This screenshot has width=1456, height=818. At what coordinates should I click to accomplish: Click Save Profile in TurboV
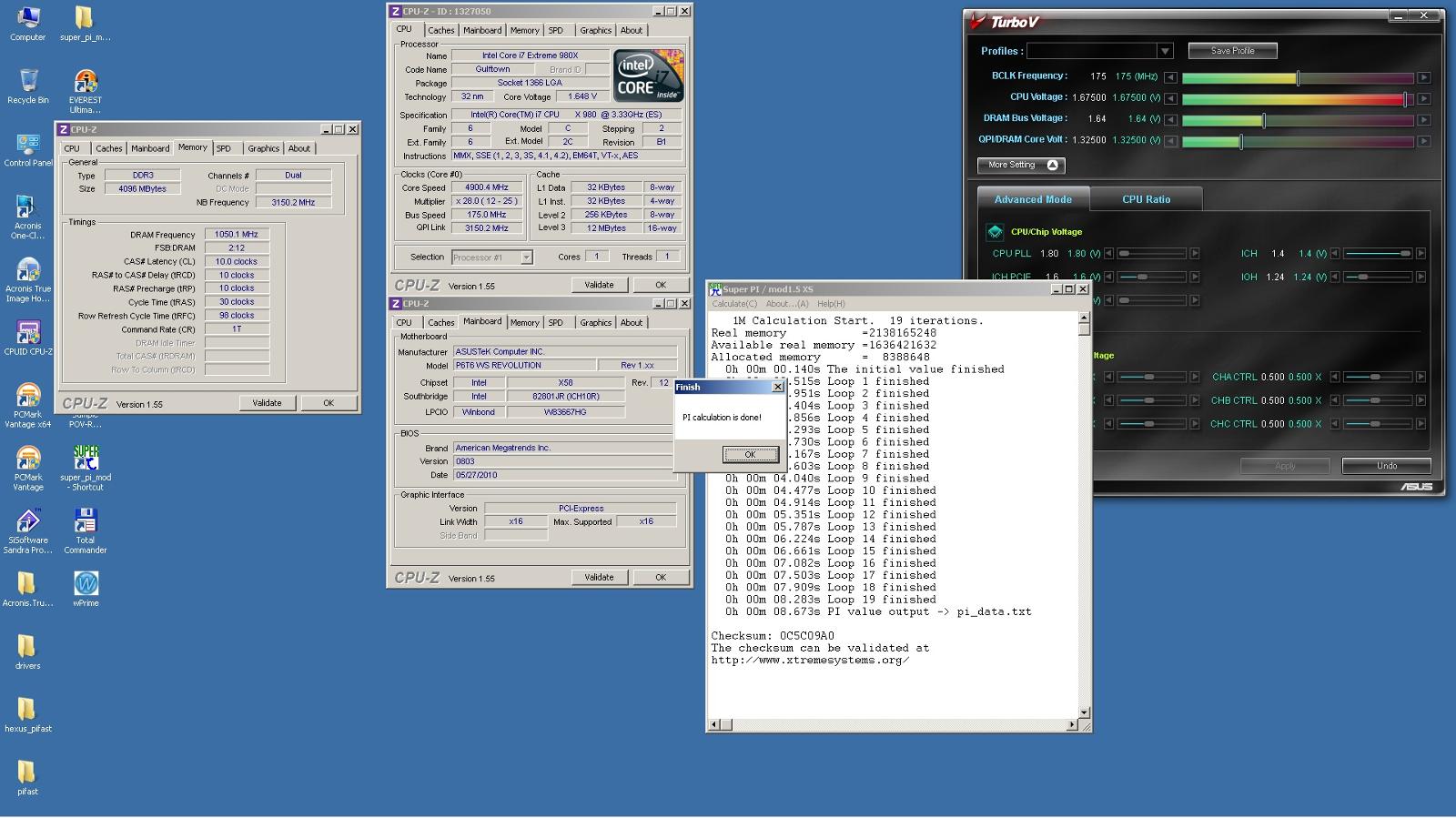[x=1232, y=51]
